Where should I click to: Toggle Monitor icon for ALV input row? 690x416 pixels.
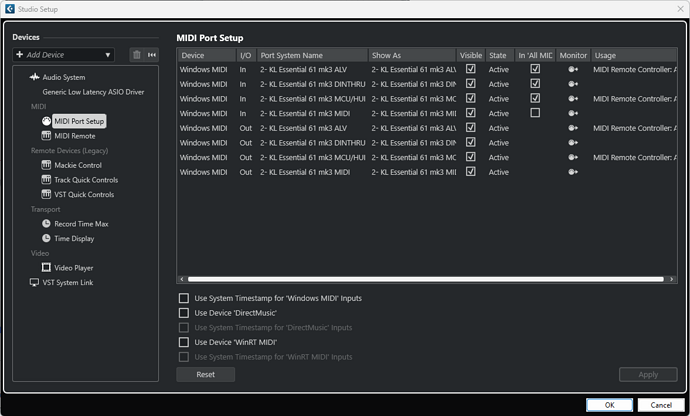pyautogui.click(x=573, y=69)
